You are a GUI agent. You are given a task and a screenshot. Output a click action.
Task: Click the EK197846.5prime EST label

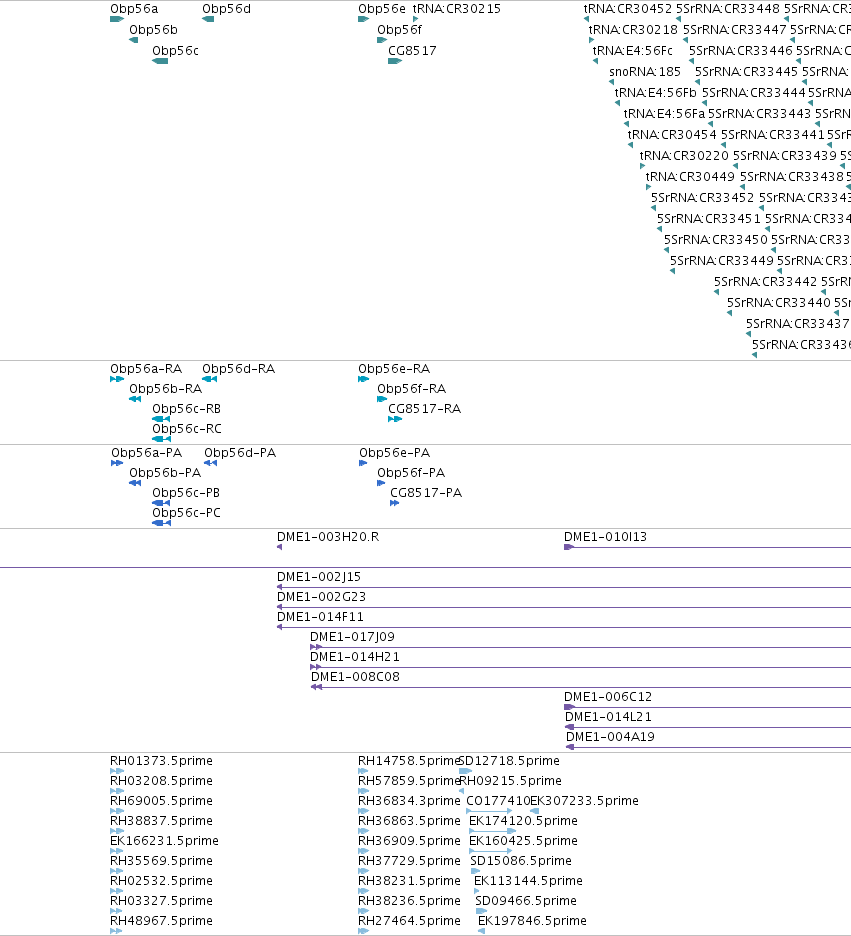532,920
